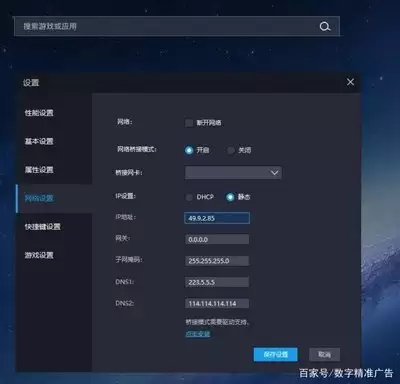This screenshot has width=400, height=384.
Task: Open the 性能设置 tab
Action: (x=39, y=113)
